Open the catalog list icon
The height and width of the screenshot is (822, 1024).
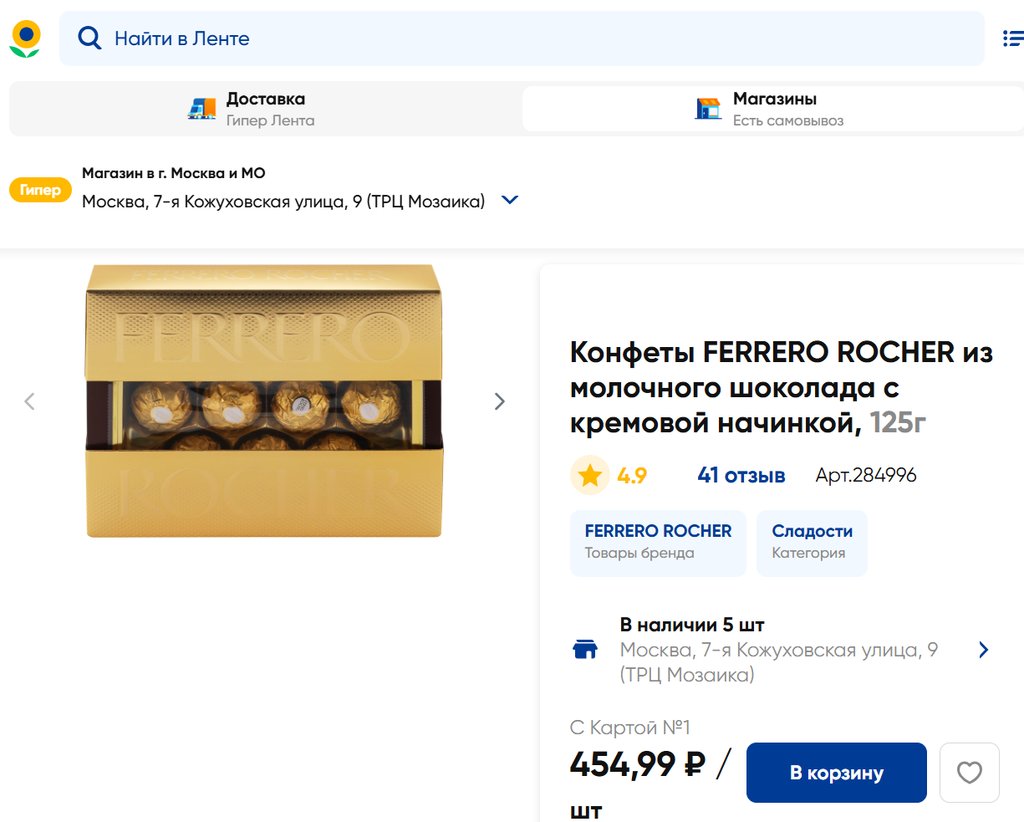pos(1012,39)
